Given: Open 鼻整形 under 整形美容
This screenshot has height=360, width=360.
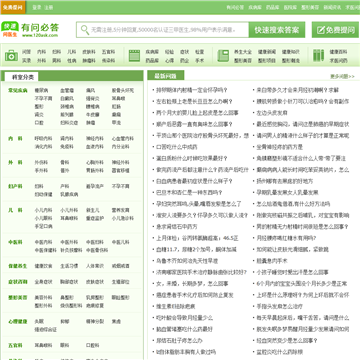Looking at the screenshot, I should click(67, 297).
